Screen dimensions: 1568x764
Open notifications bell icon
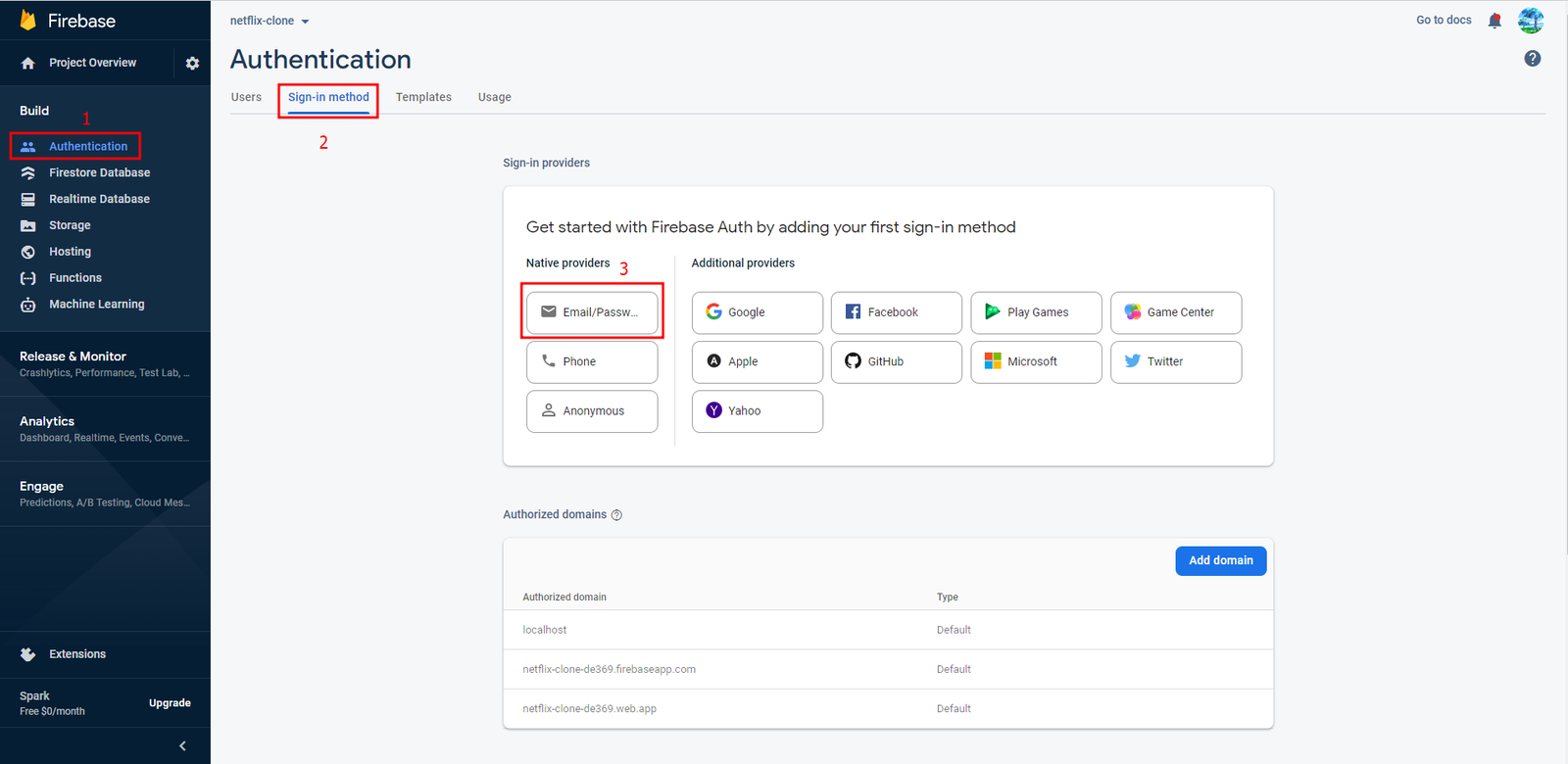click(x=1494, y=21)
